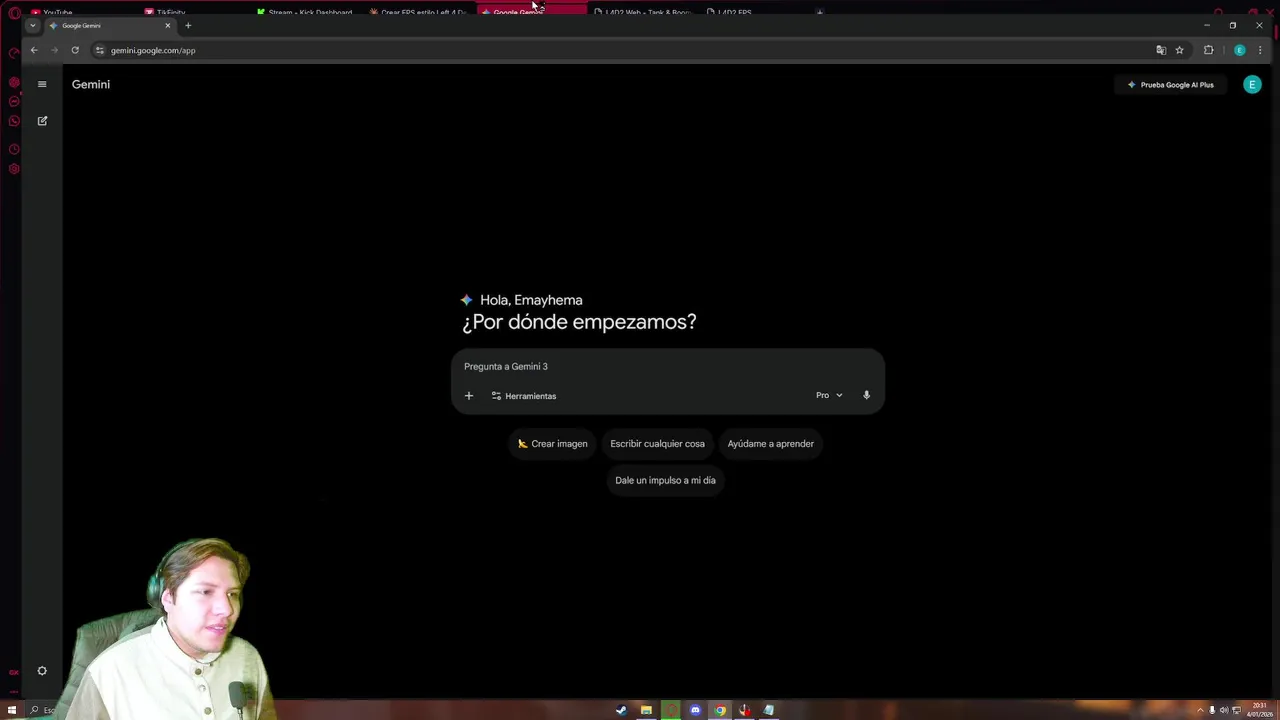
Task: Open the Chrome extensions puzzle icon
Action: tap(1208, 50)
